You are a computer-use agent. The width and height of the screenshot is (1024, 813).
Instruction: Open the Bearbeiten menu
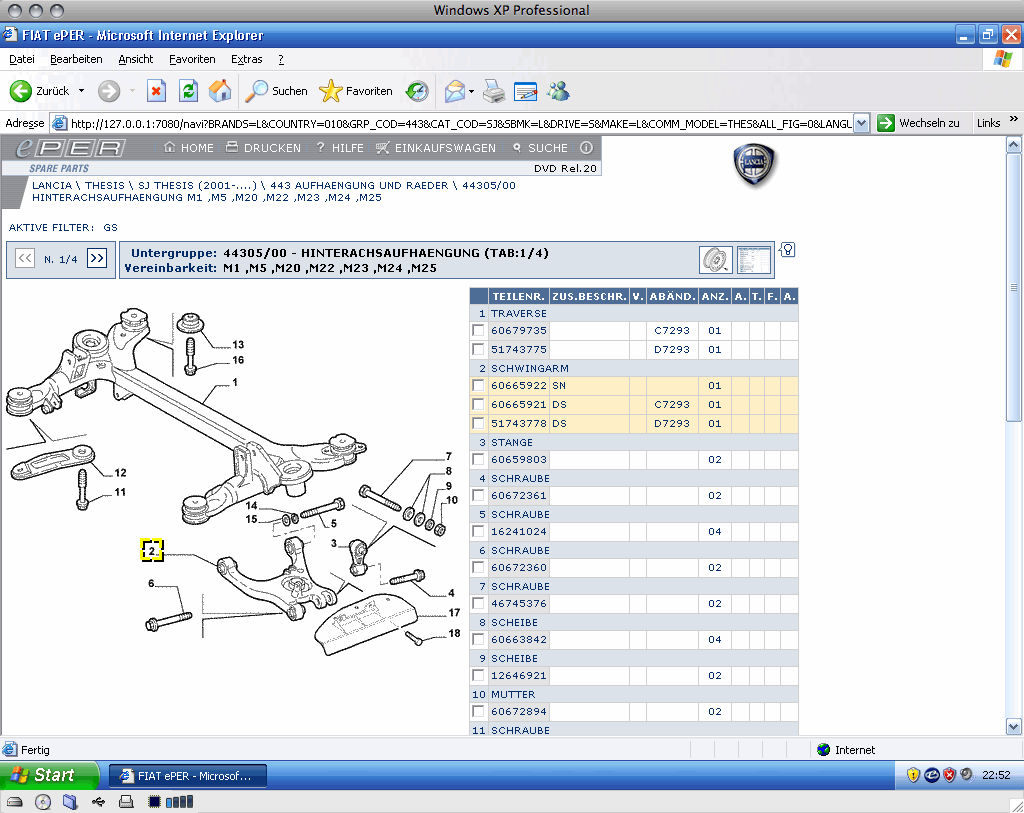coord(76,59)
